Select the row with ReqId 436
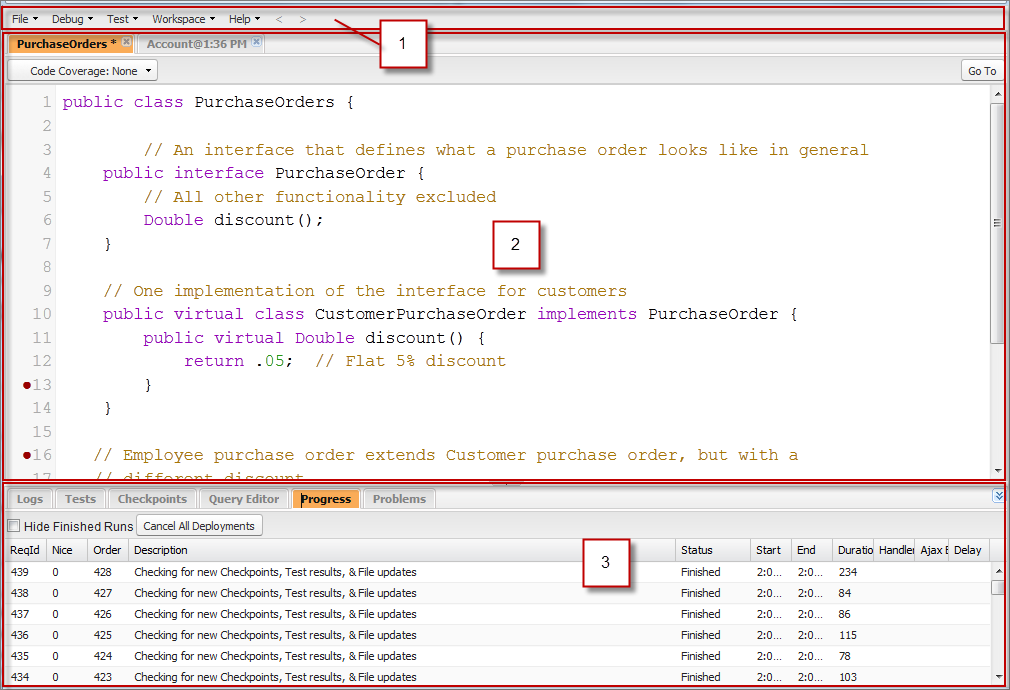The width and height of the screenshot is (1010, 690). (497, 635)
